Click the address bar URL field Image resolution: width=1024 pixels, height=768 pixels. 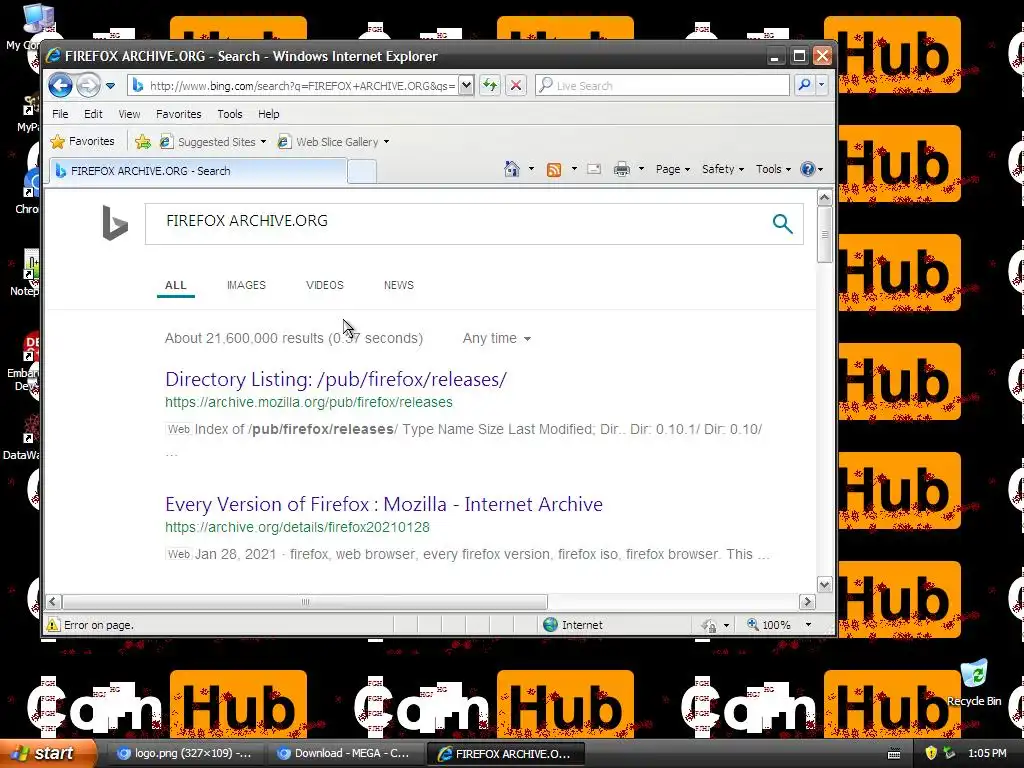pos(302,86)
